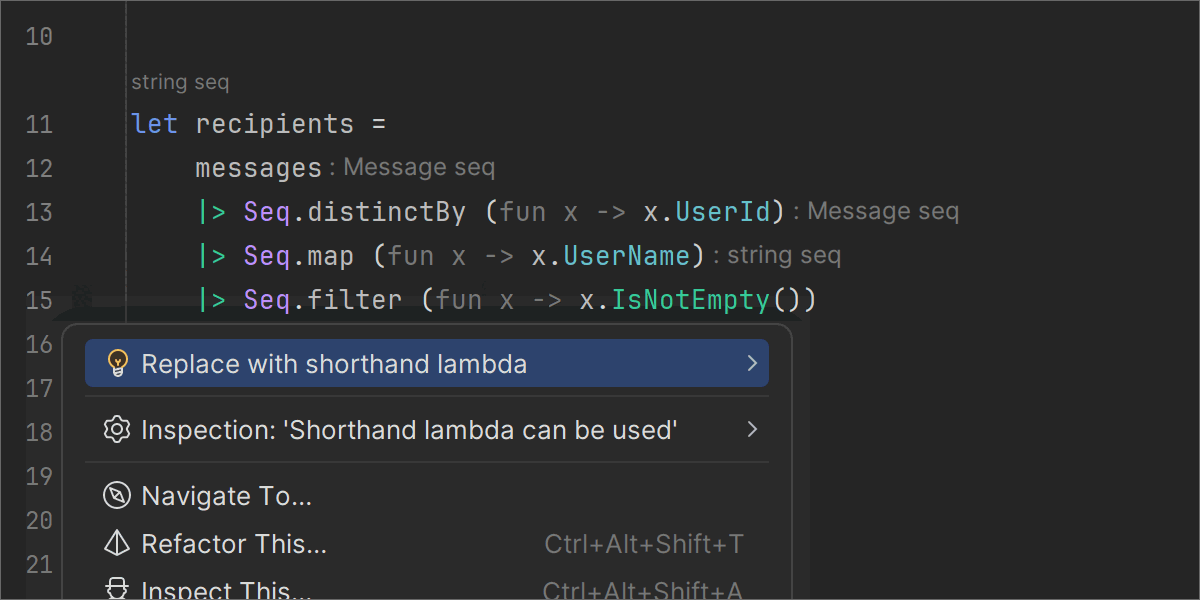Choose Refactor This... menu item
1200x600 pixels.
tap(234, 544)
